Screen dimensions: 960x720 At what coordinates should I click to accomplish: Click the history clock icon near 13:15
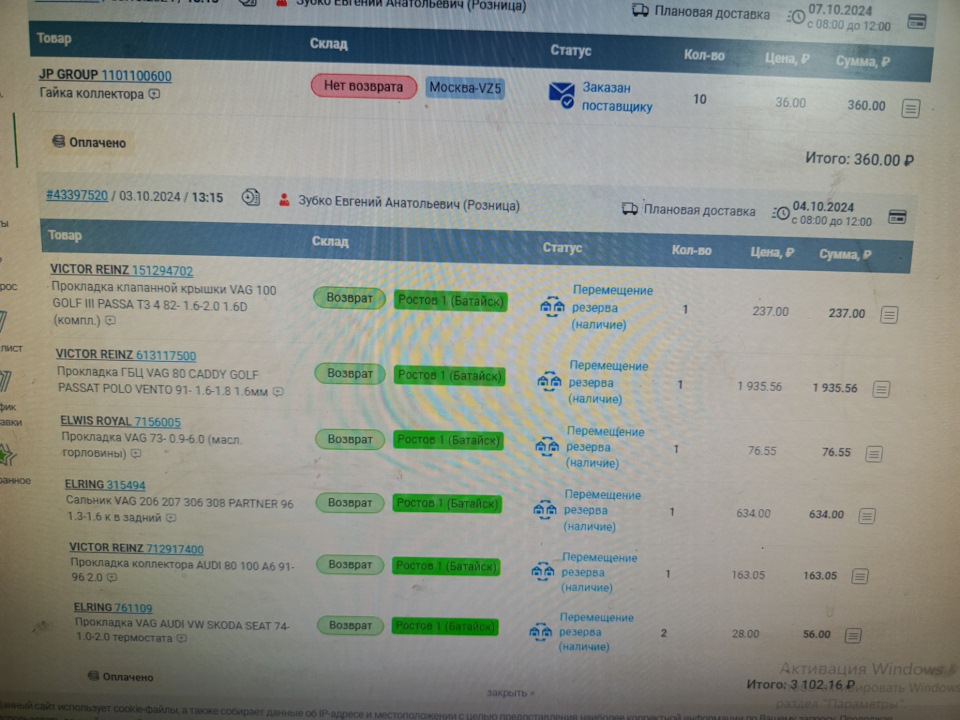(250, 198)
